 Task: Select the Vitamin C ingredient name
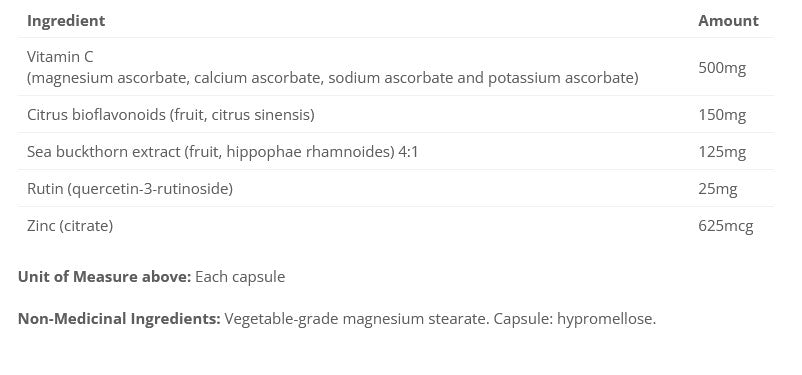pos(60,57)
